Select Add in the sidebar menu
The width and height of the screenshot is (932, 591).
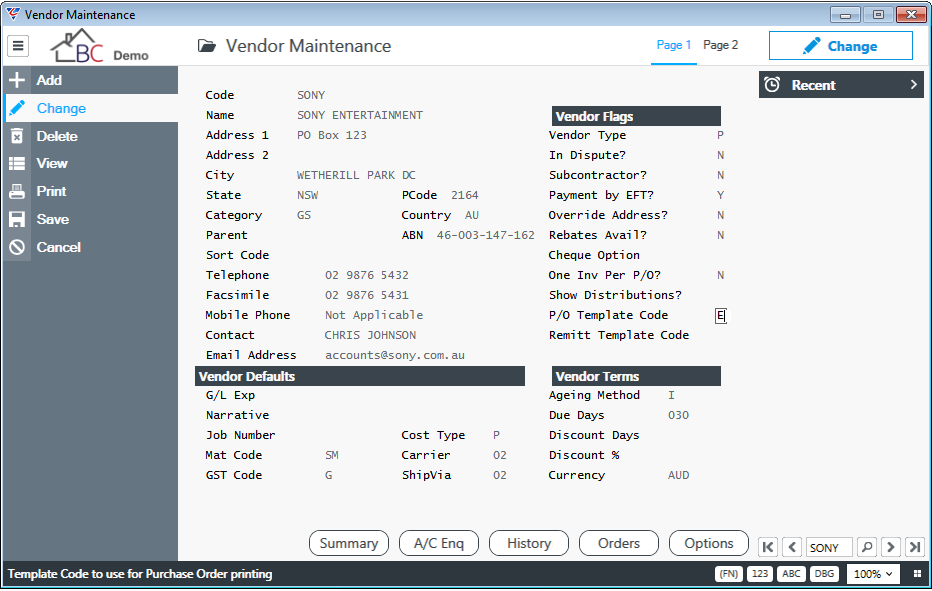point(91,80)
